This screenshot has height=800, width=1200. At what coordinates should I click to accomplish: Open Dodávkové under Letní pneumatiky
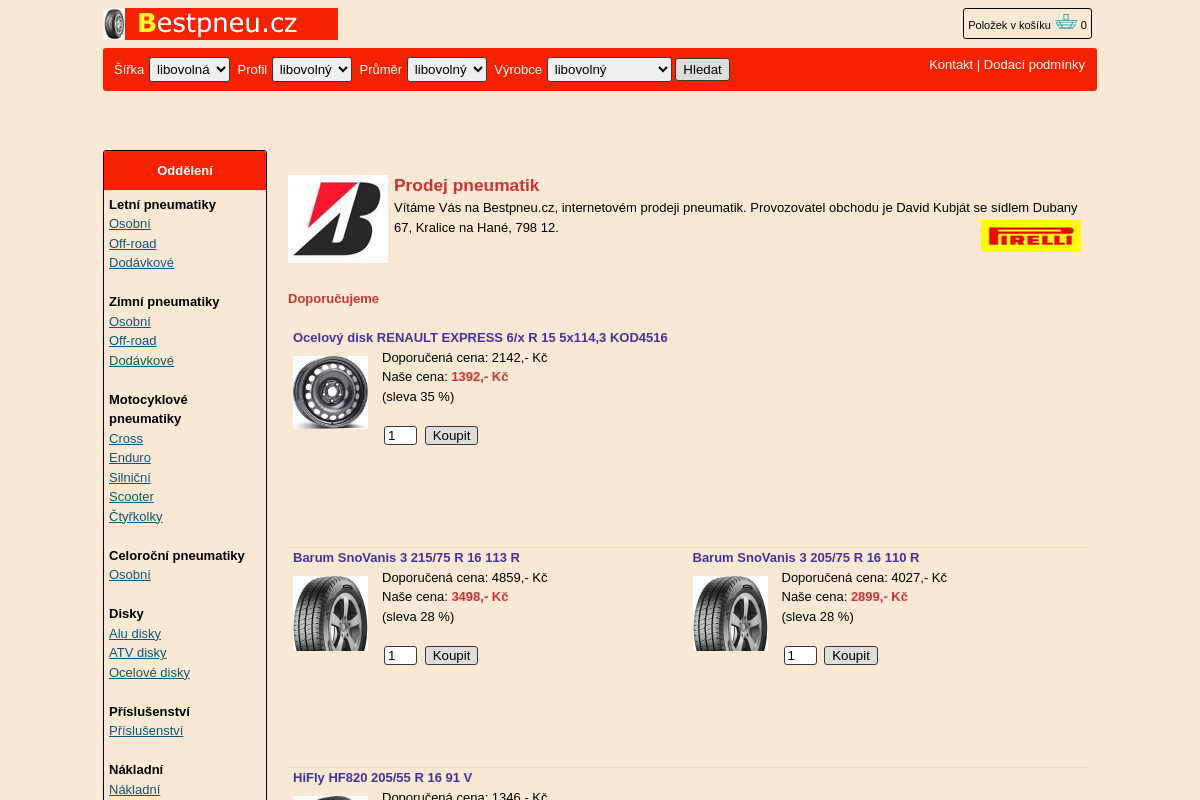click(141, 263)
